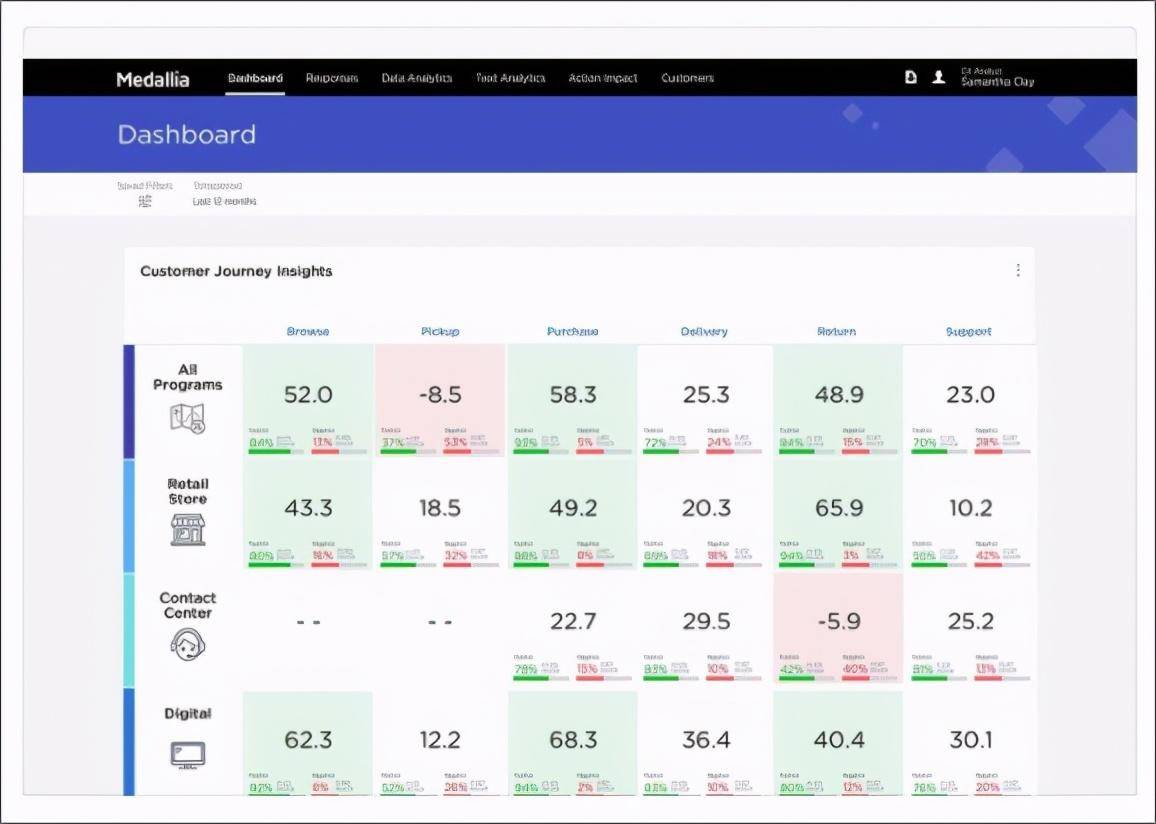
Task: Open the Data Analytics tab
Action: 417,77
